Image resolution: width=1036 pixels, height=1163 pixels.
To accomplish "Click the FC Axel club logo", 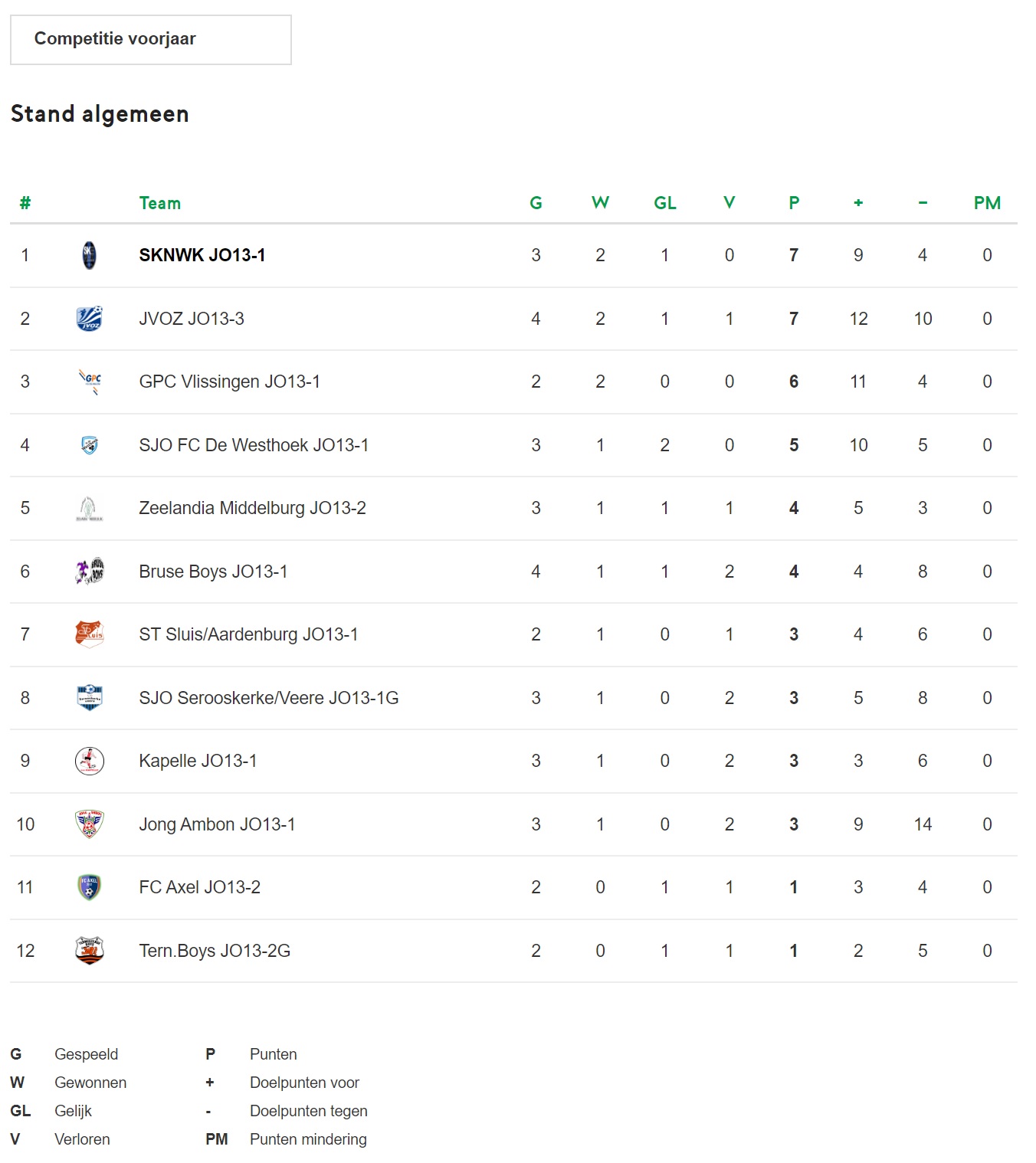I will 90,887.
